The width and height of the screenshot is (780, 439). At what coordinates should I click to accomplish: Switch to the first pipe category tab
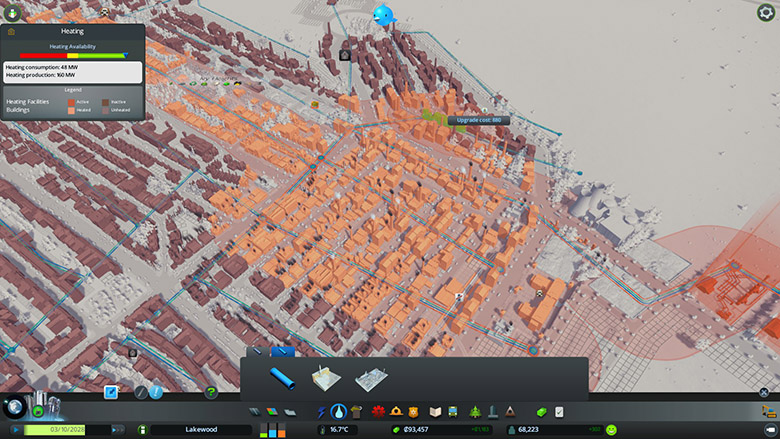coord(258,352)
